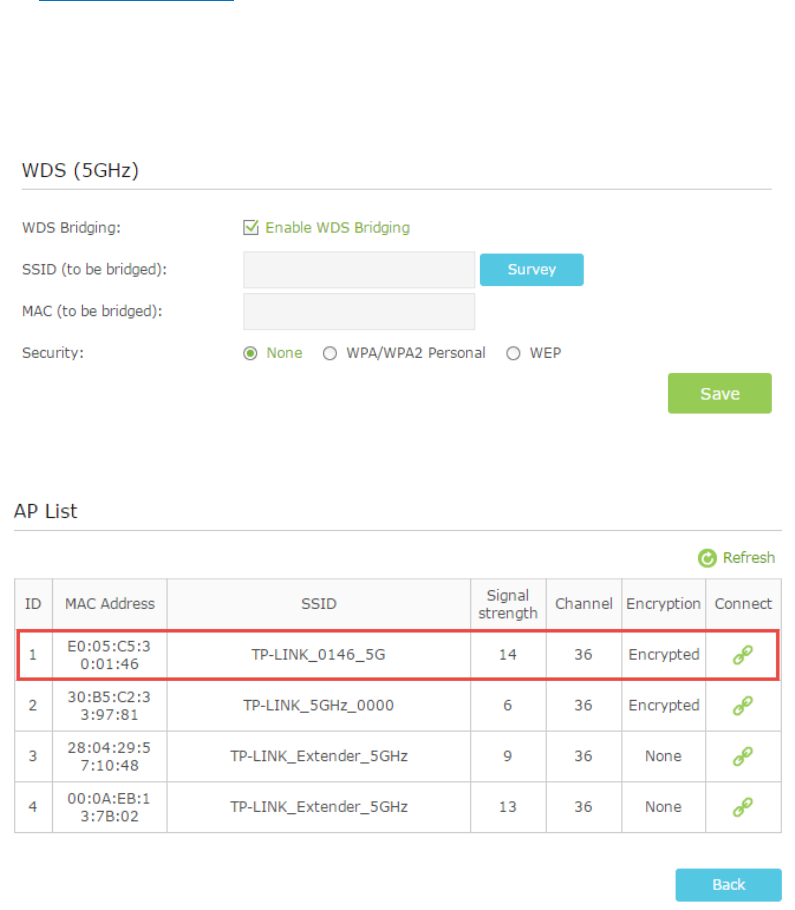Screen dimensions: 795x910
Task: Click the connect icon in AP row 3
Action: 742,756
